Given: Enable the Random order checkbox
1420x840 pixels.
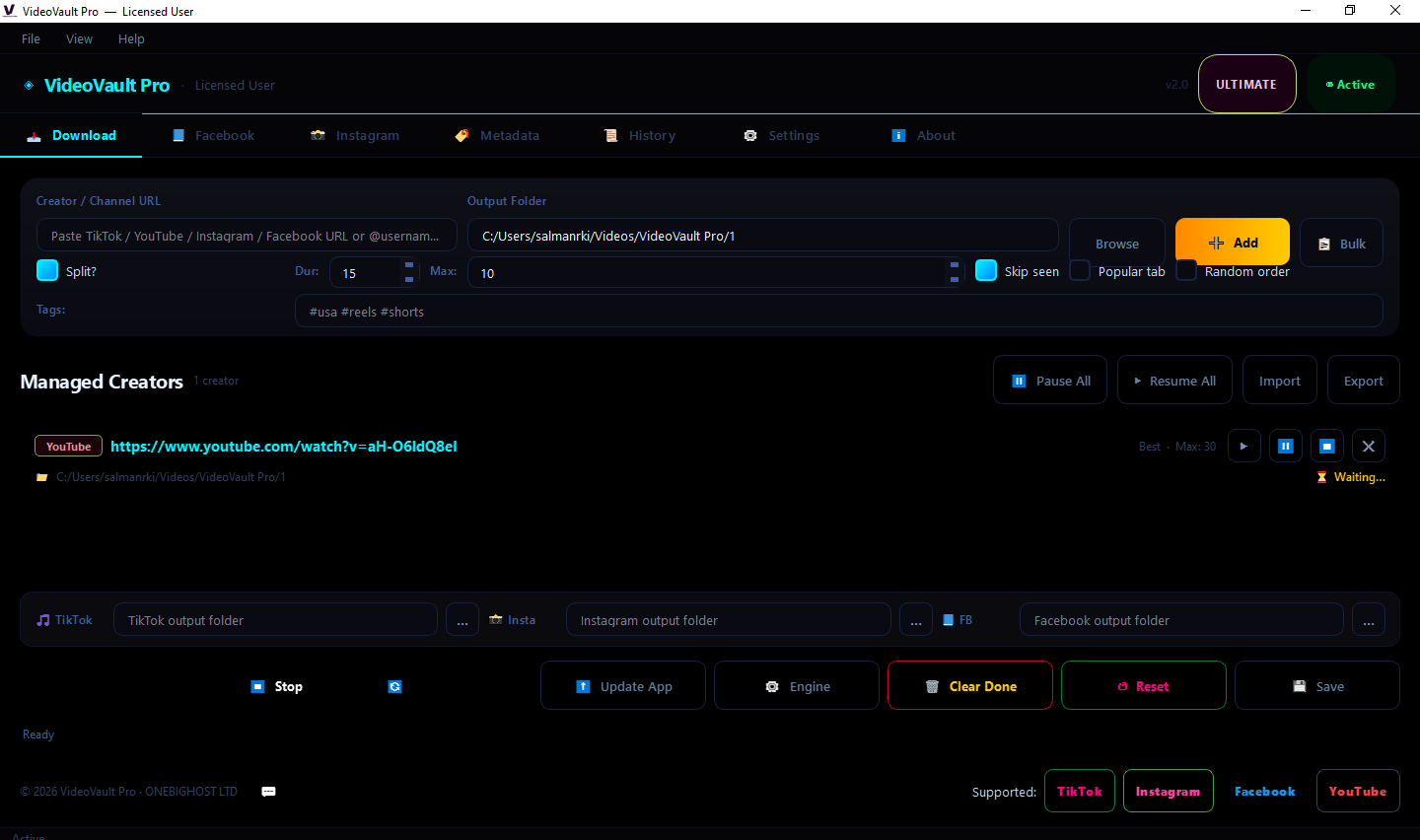Looking at the screenshot, I should point(1186,270).
